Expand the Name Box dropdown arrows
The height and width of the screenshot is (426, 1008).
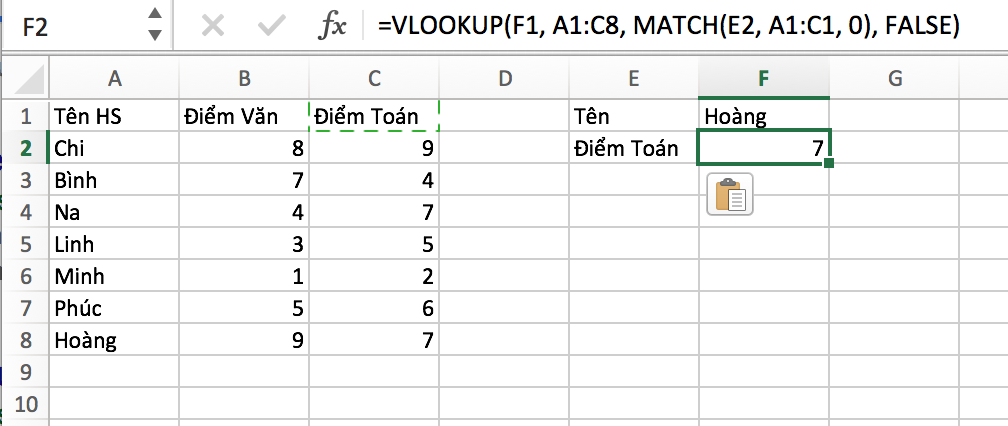point(154,24)
